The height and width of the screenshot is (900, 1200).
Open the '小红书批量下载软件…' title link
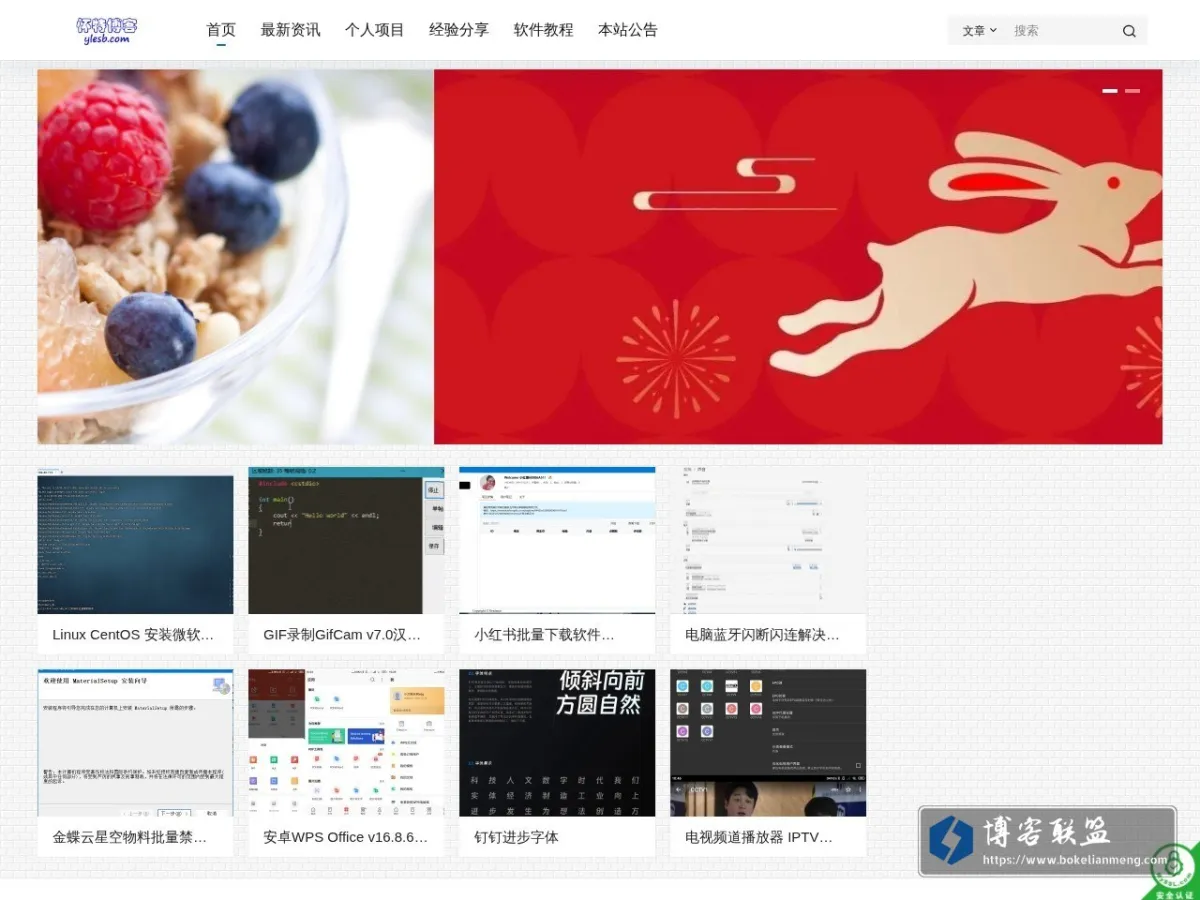point(545,635)
